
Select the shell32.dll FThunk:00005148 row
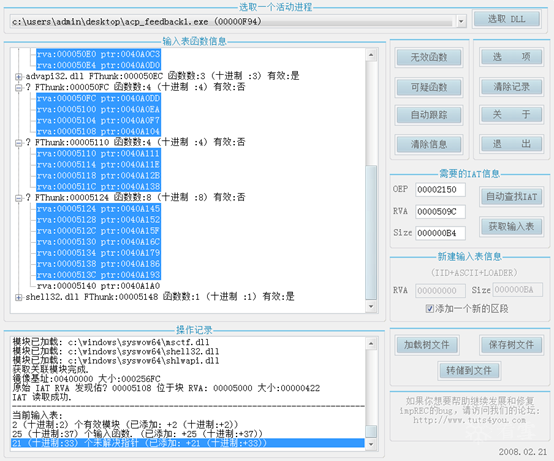click(x=160, y=297)
